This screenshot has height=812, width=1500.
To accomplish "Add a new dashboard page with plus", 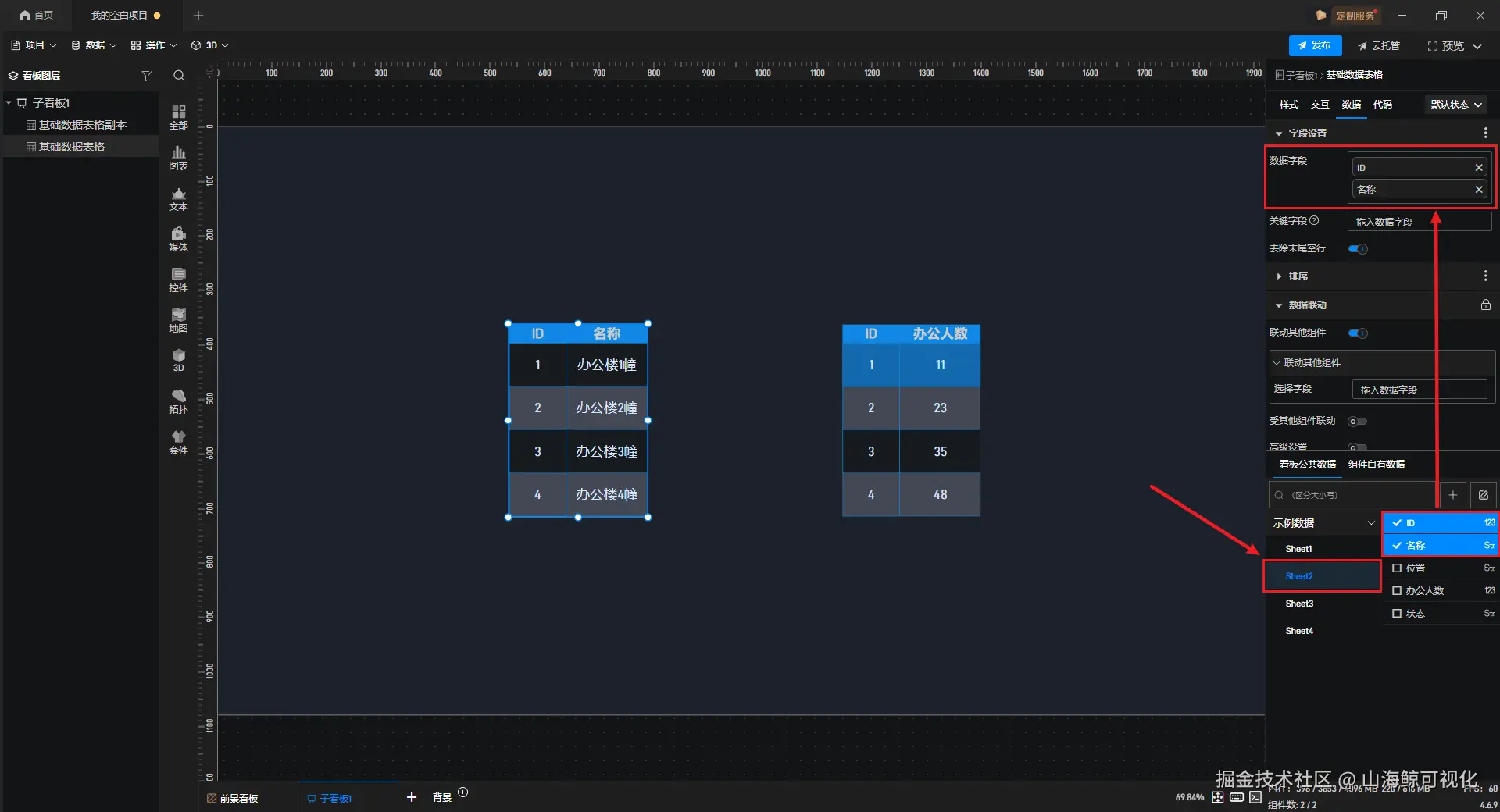I will pos(412,797).
